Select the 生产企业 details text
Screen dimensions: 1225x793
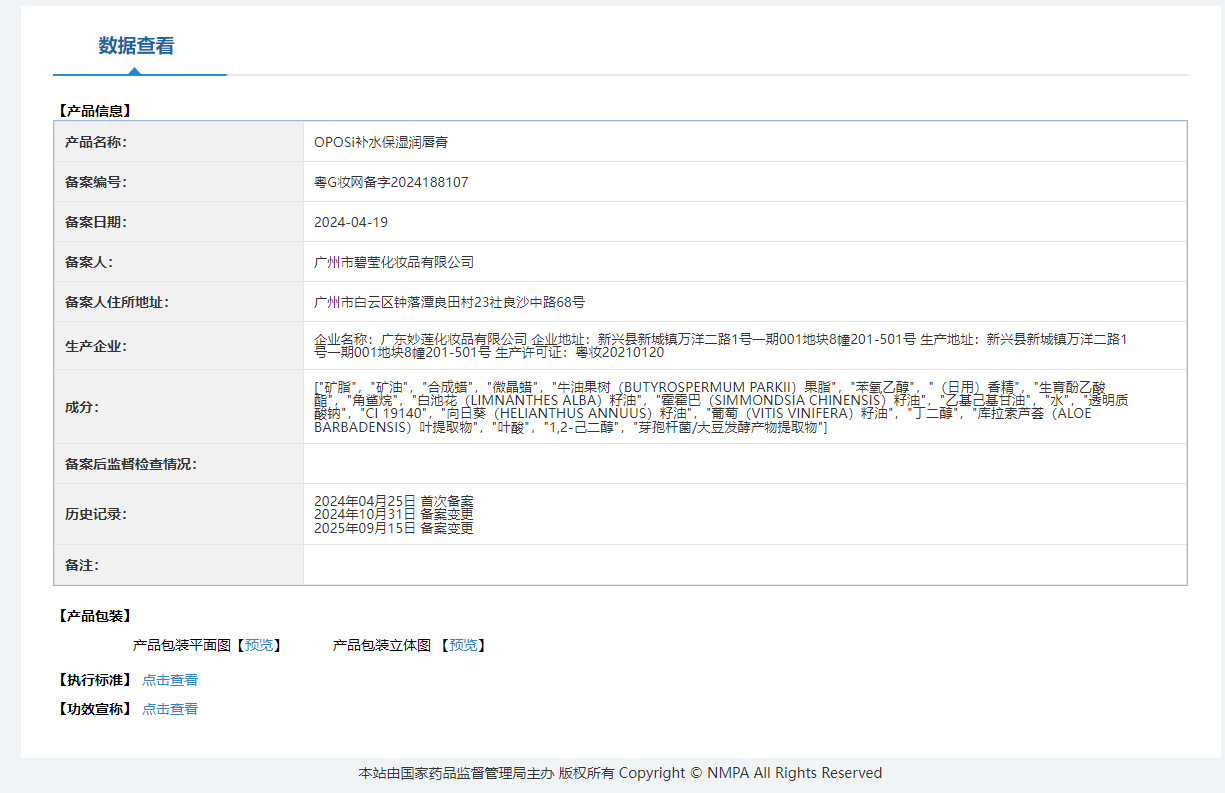pos(721,346)
